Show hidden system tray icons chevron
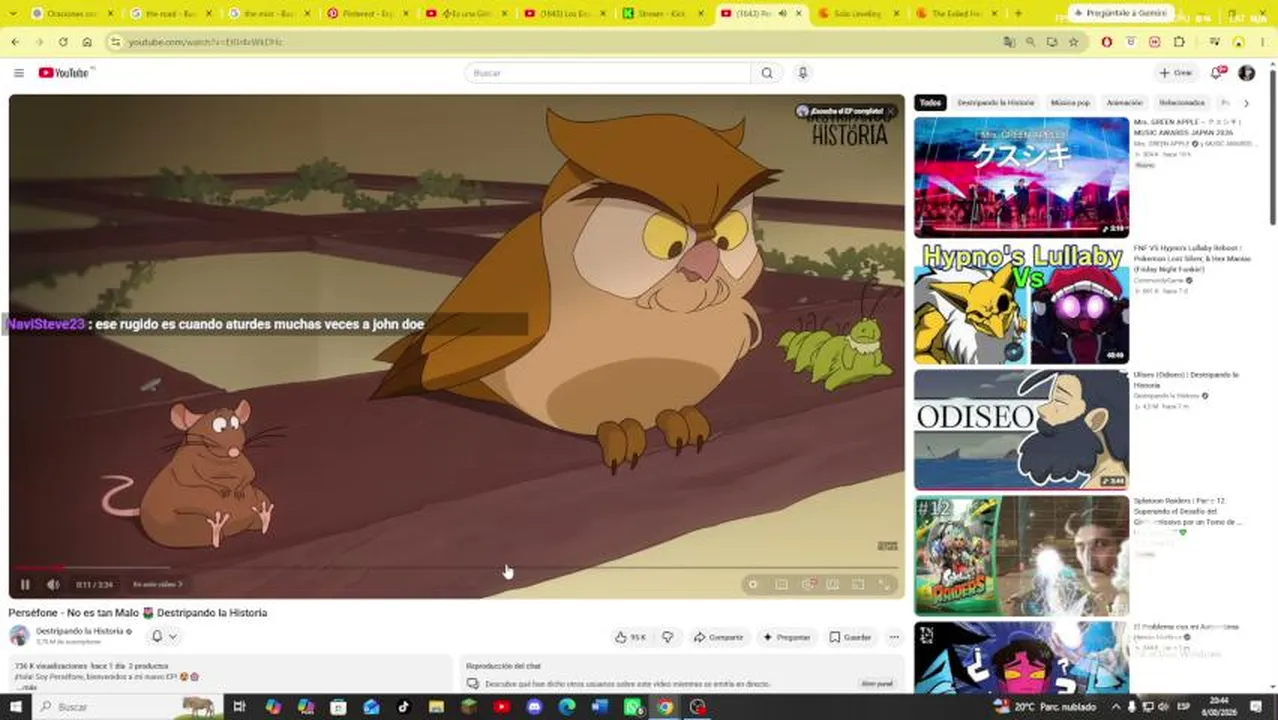This screenshot has width=1278, height=720. [1116, 707]
